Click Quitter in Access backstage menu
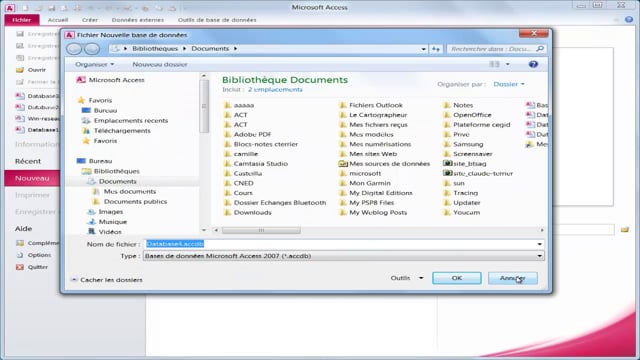 (x=32, y=267)
